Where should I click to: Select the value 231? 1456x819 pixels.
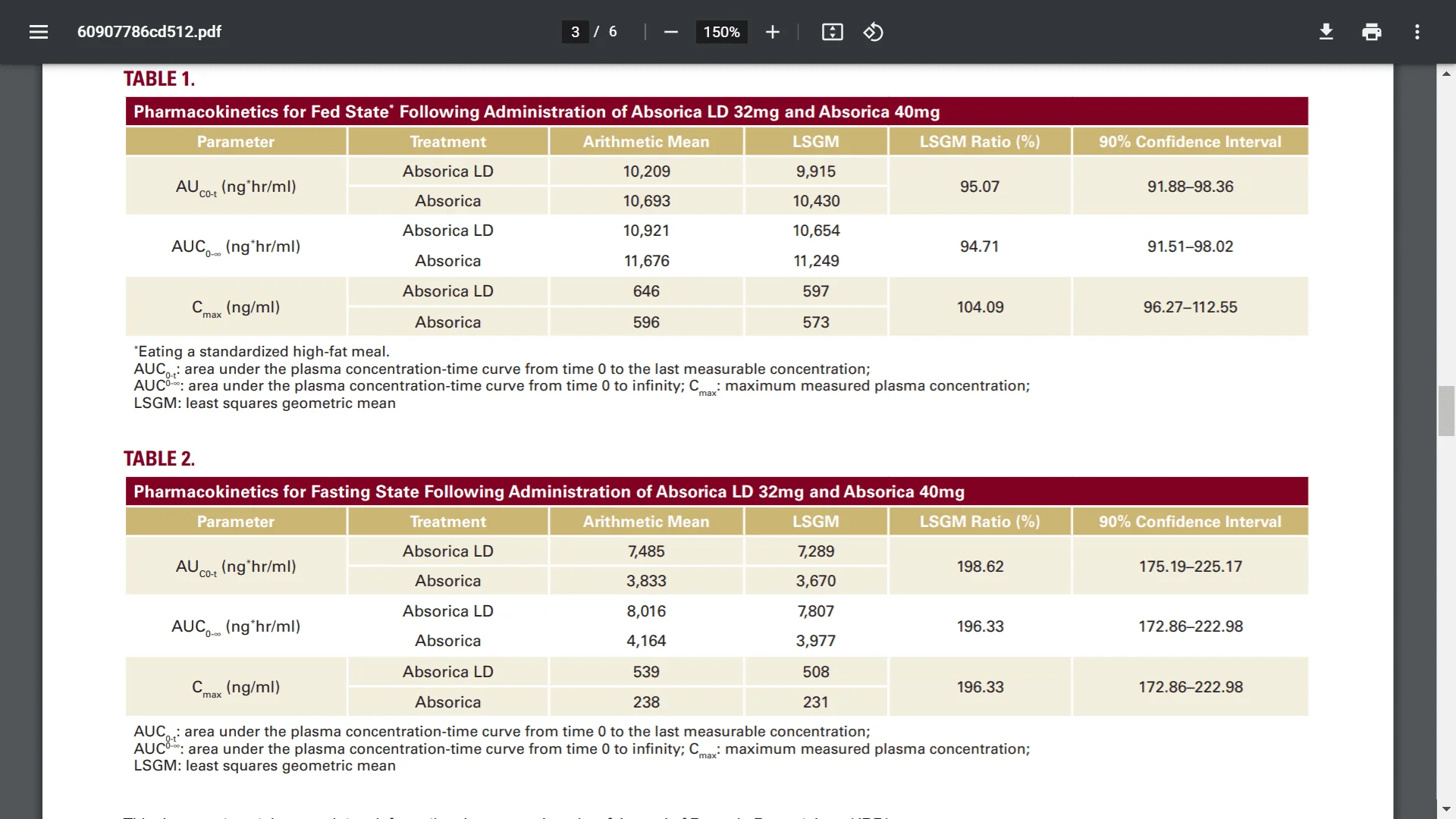pos(816,702)
